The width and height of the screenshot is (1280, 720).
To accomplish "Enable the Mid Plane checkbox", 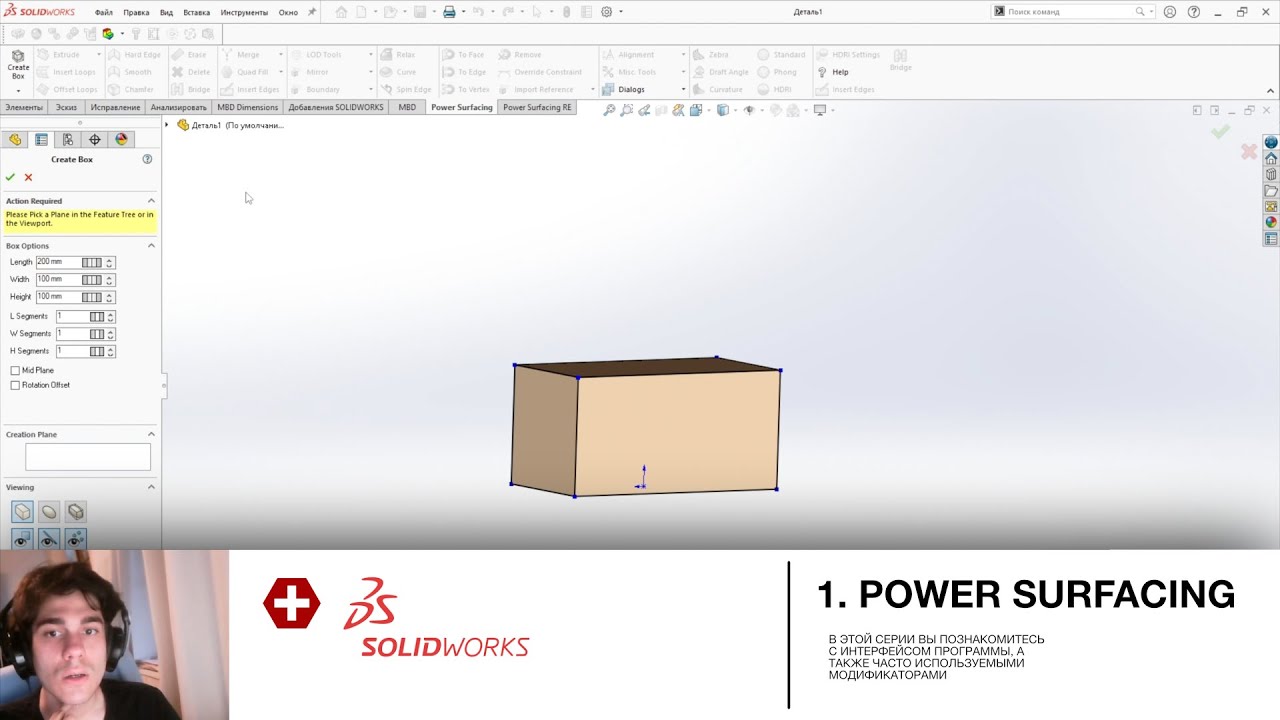I will coord(15,370).
